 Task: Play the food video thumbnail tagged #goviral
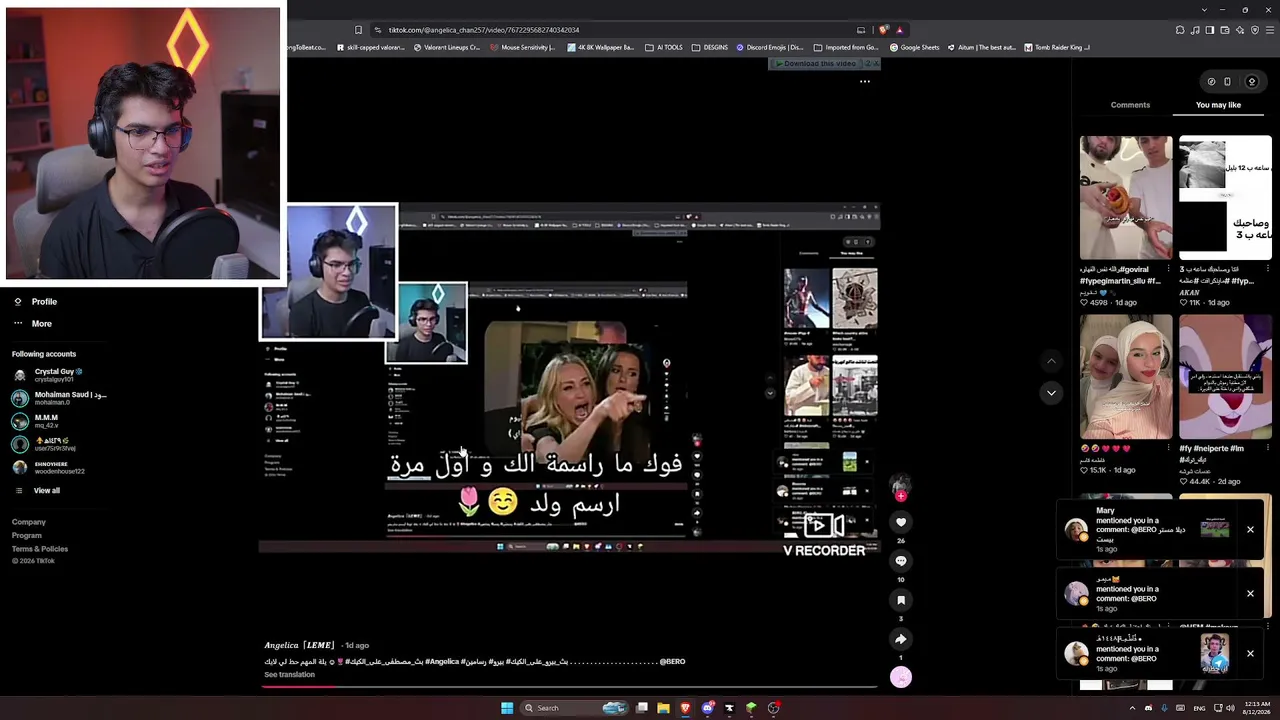tap(1126, 198)
